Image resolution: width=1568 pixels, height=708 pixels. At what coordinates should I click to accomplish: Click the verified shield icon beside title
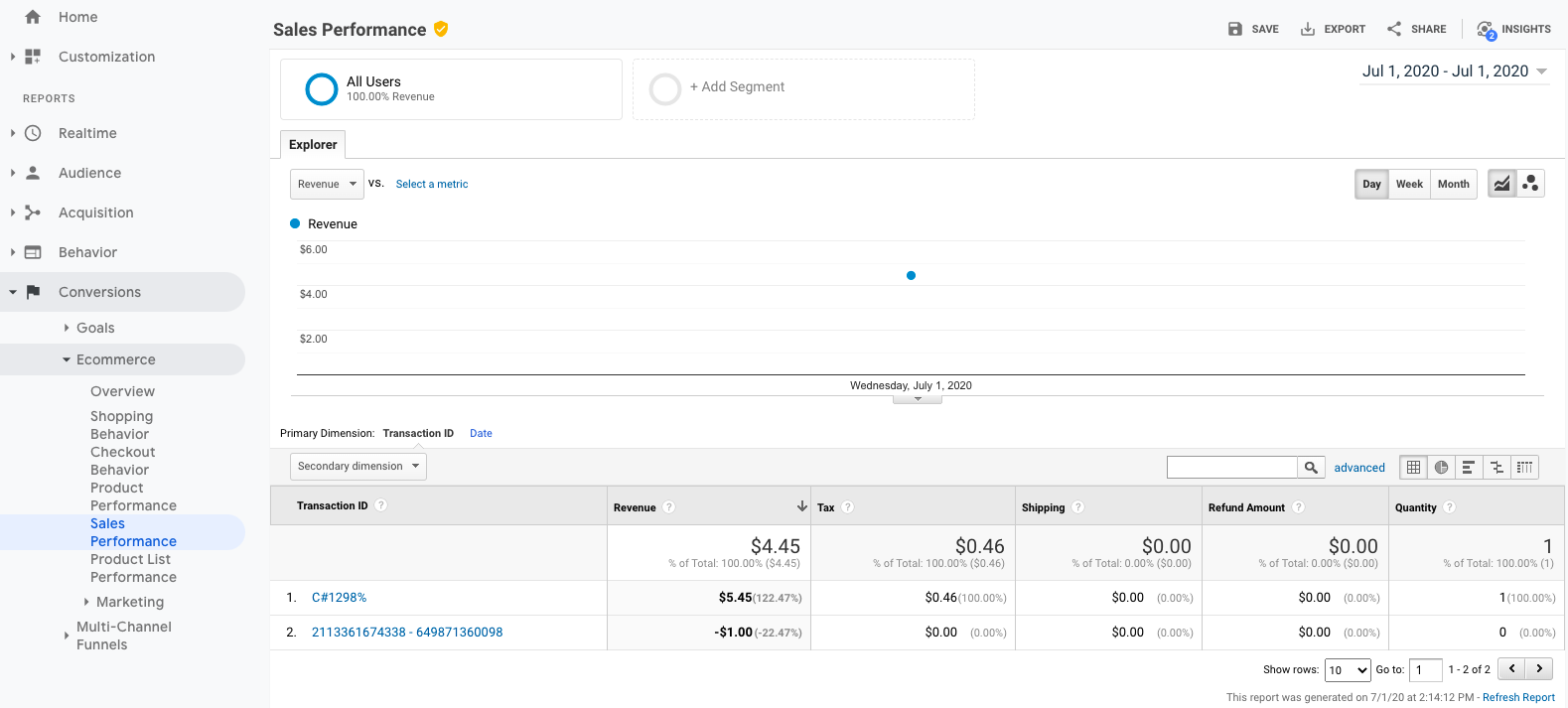pos(441,29)
